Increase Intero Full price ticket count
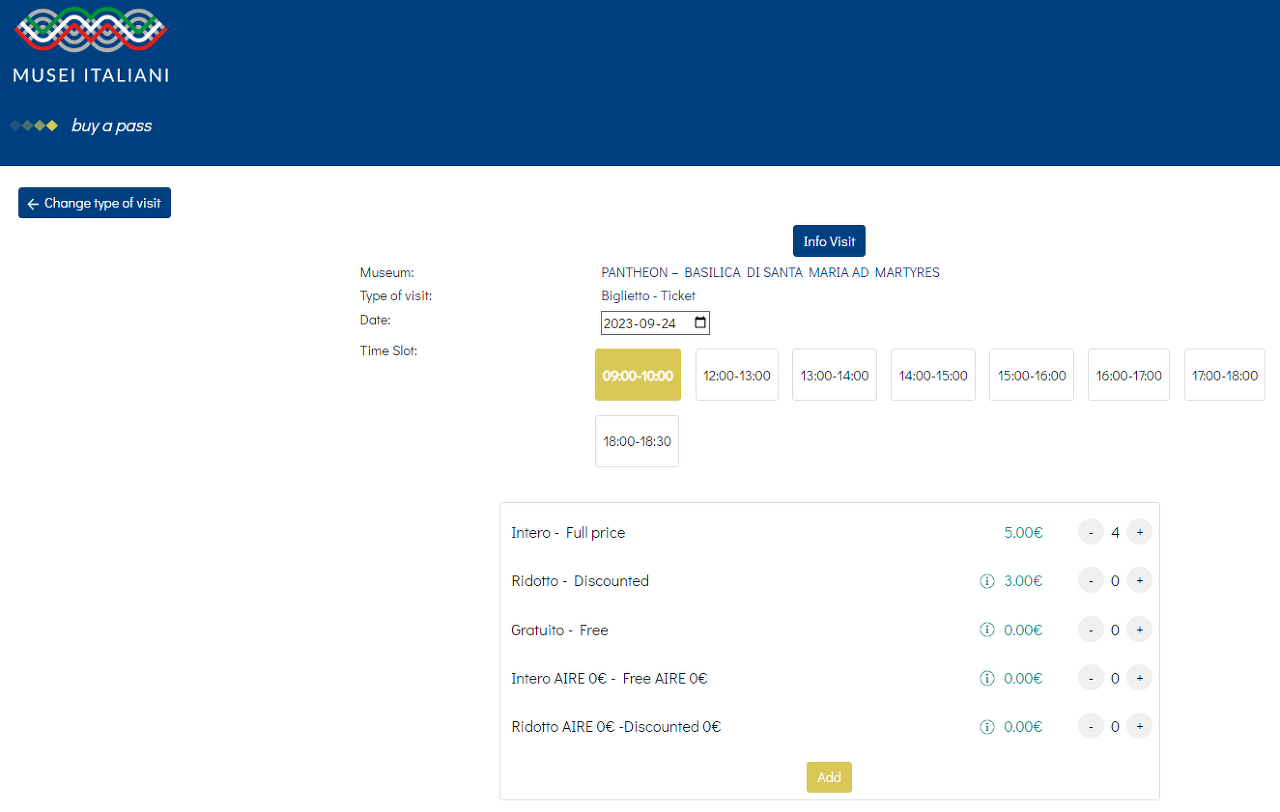Screen dimensions: 1280x812 pos(1139,532)
